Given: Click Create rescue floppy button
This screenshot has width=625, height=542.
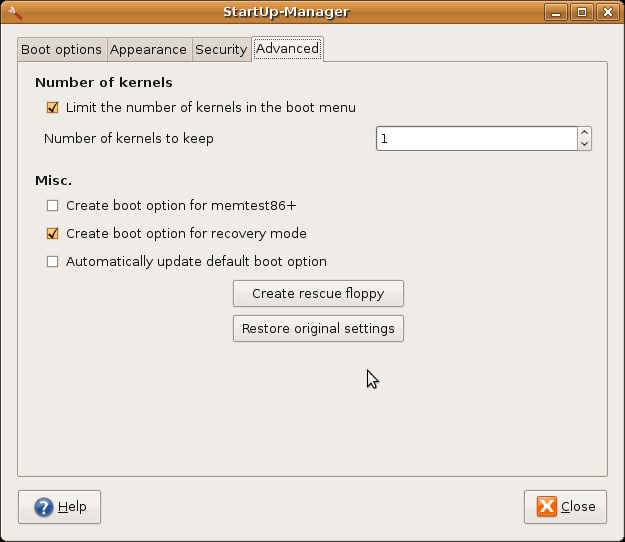Looking at the screenshot, I should click(318, 294).
